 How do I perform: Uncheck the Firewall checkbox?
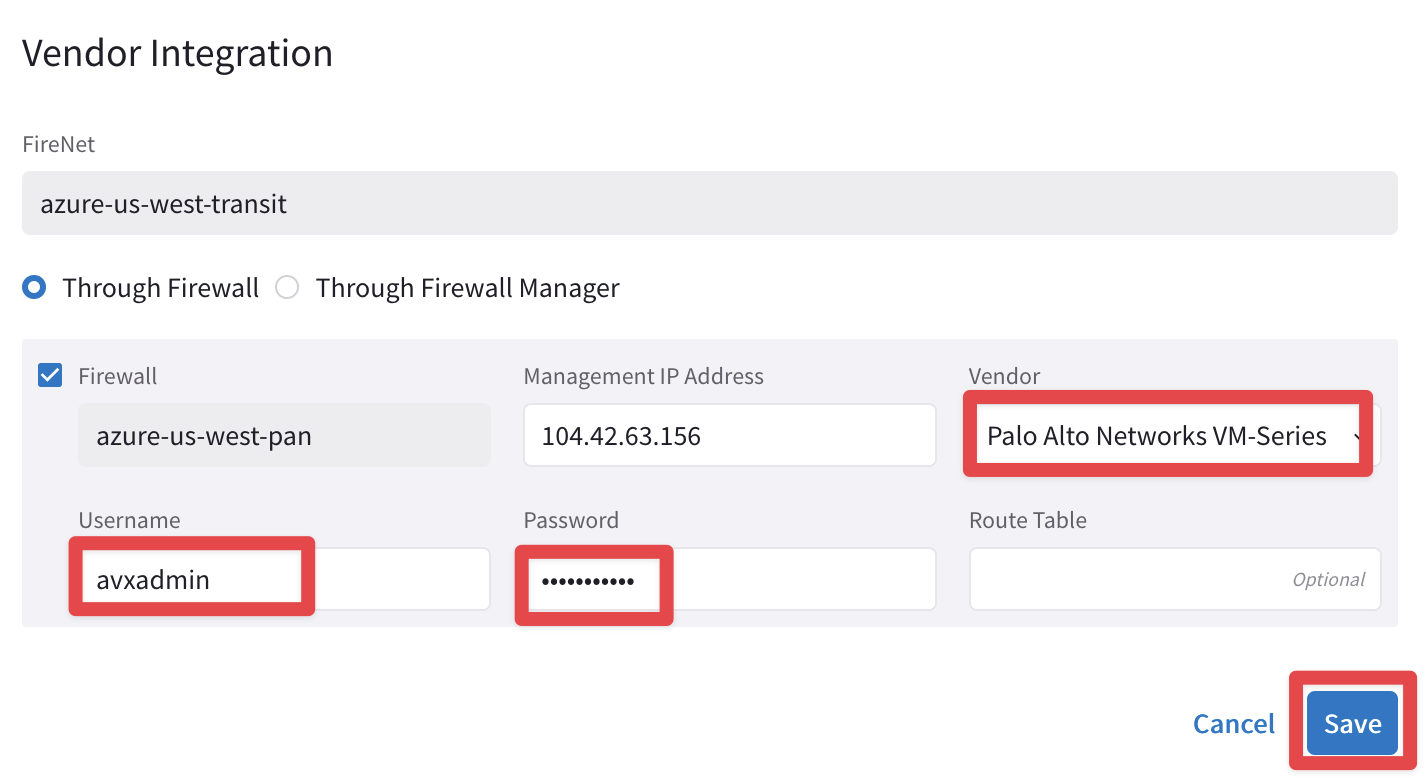coord(49,375)
